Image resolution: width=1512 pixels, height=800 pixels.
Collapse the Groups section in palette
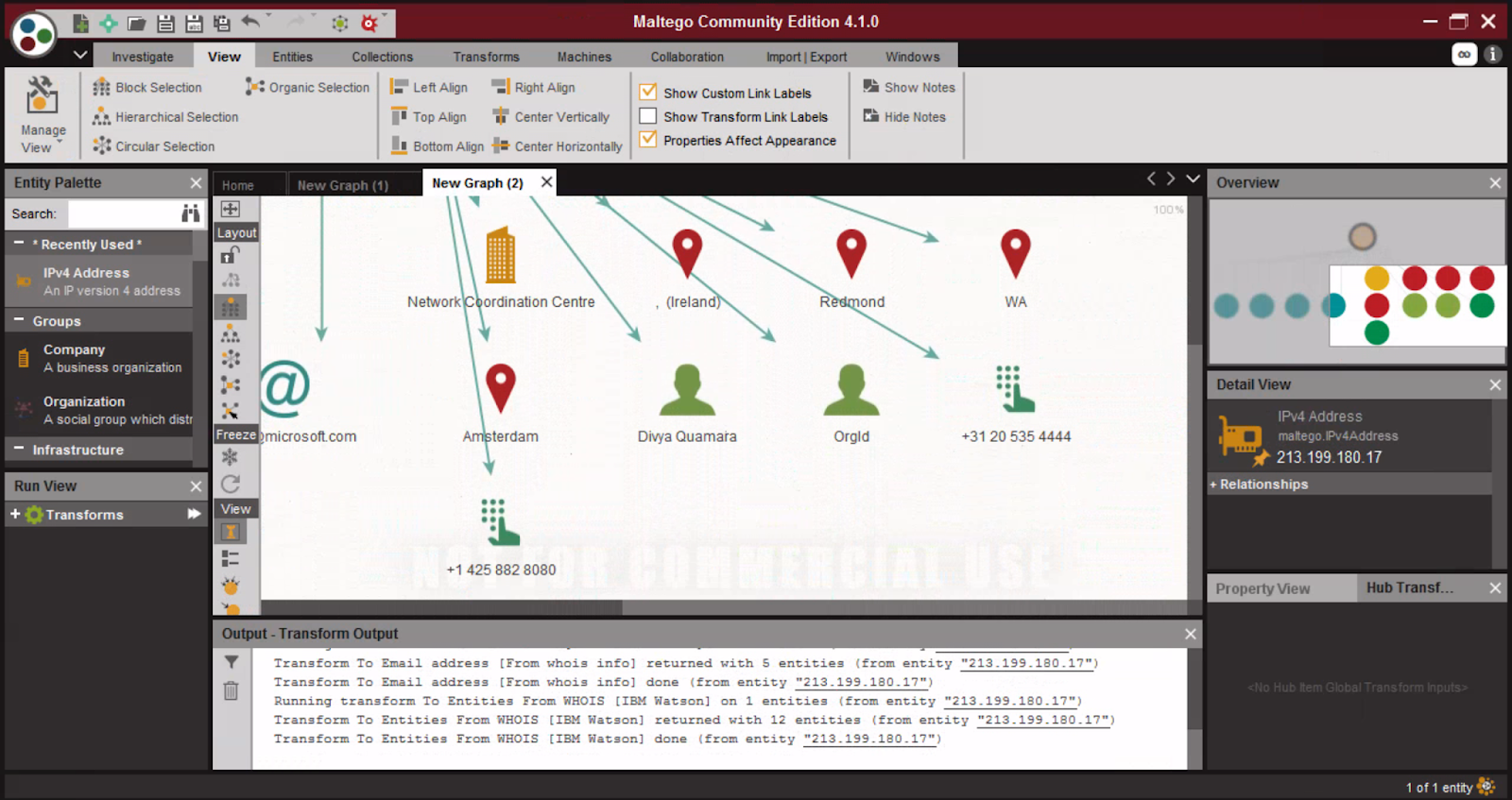(x=18, y=320)
